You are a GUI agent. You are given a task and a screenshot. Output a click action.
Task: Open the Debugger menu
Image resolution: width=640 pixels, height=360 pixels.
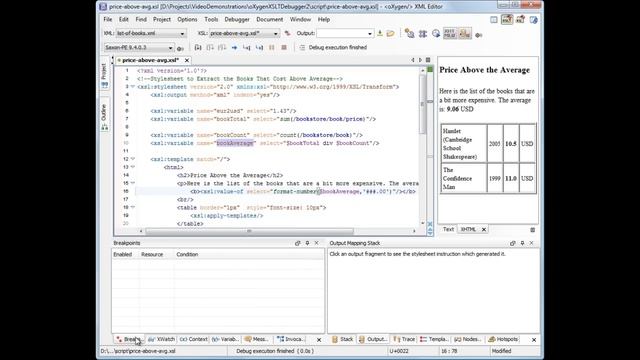pyautogui.click(x=237, y=20)
